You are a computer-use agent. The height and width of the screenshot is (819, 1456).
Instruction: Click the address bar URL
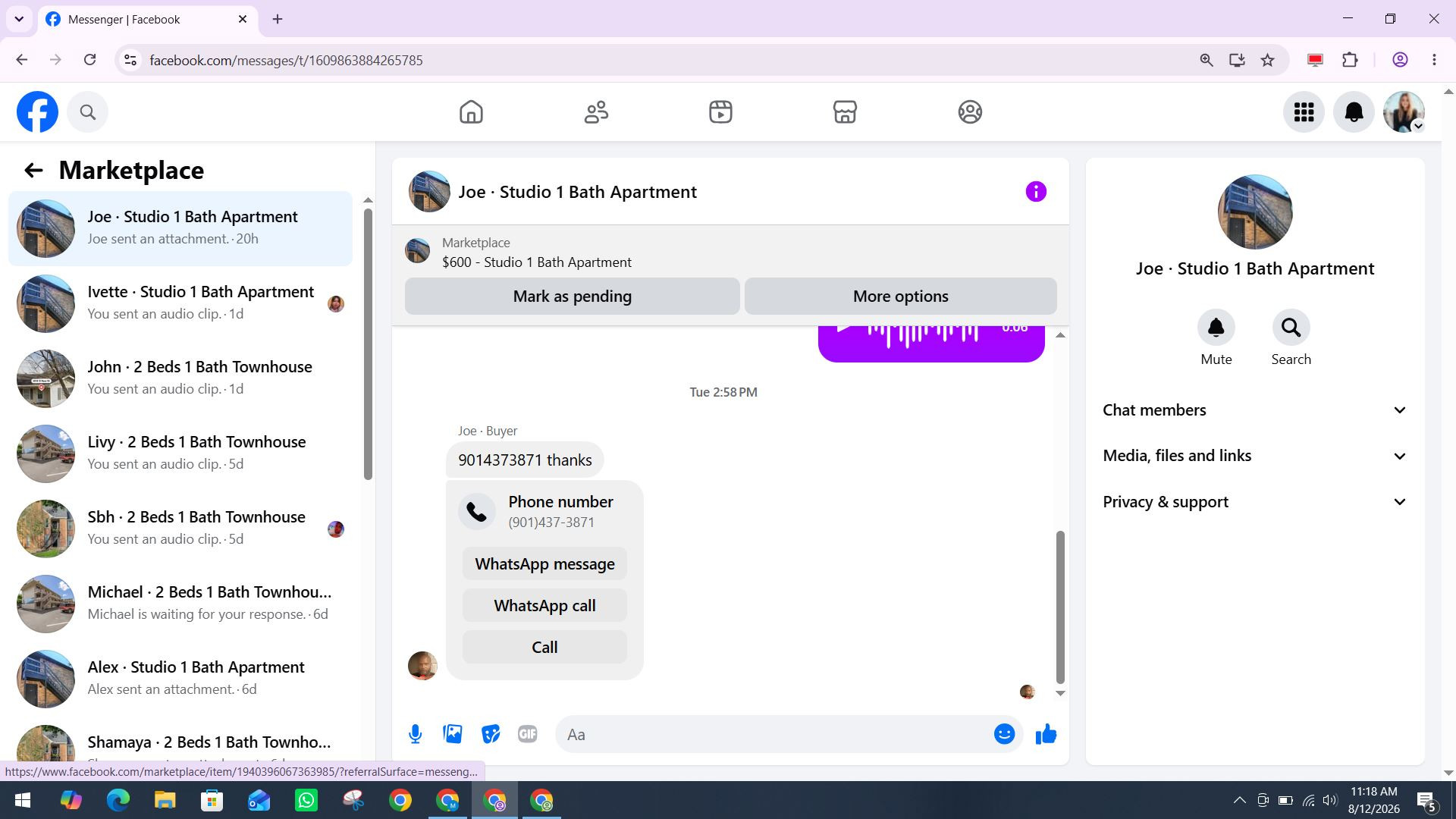pyautogui.click(x=286, y=60)
